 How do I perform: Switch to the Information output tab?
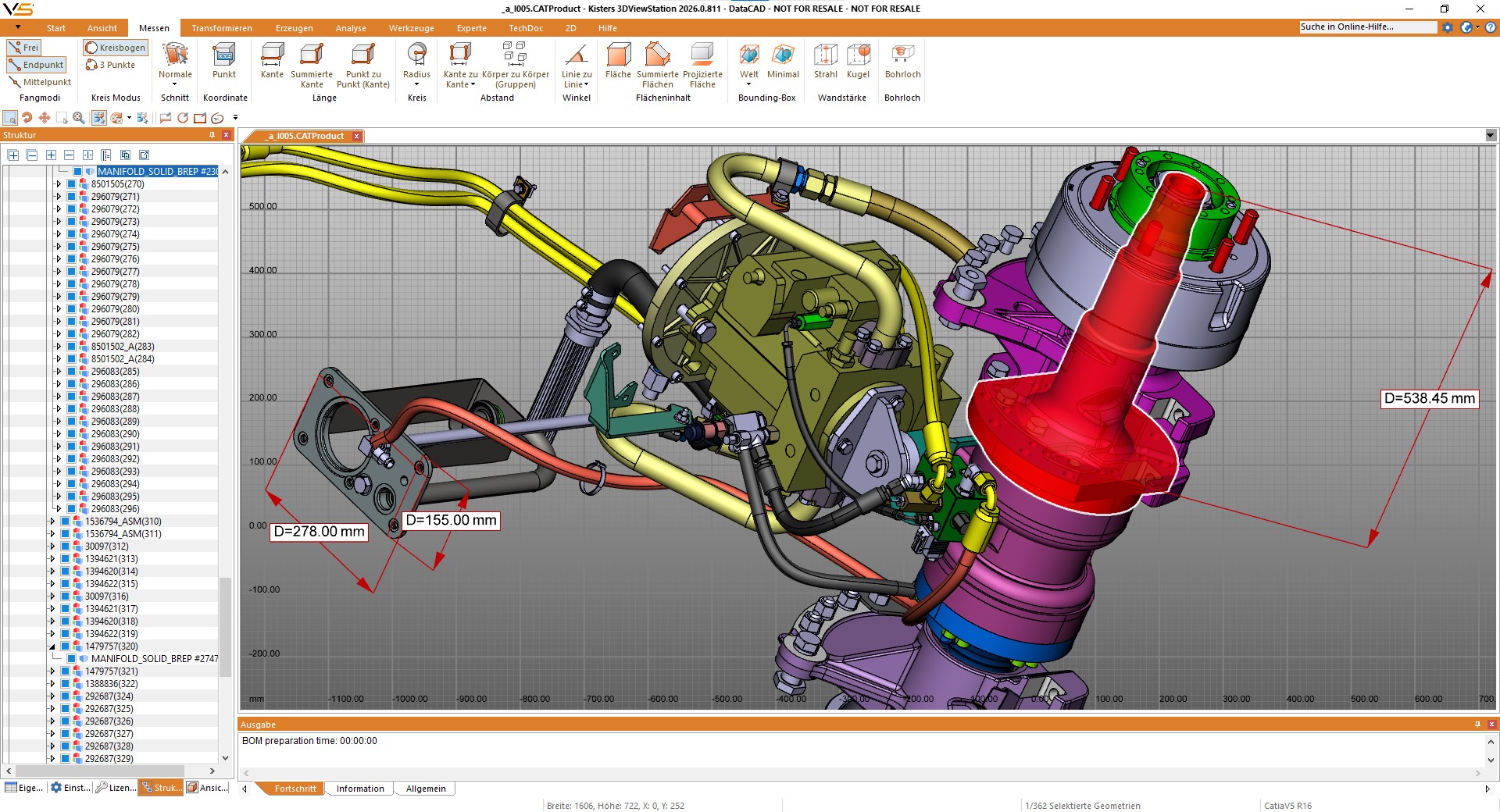[x=359, y=789]
